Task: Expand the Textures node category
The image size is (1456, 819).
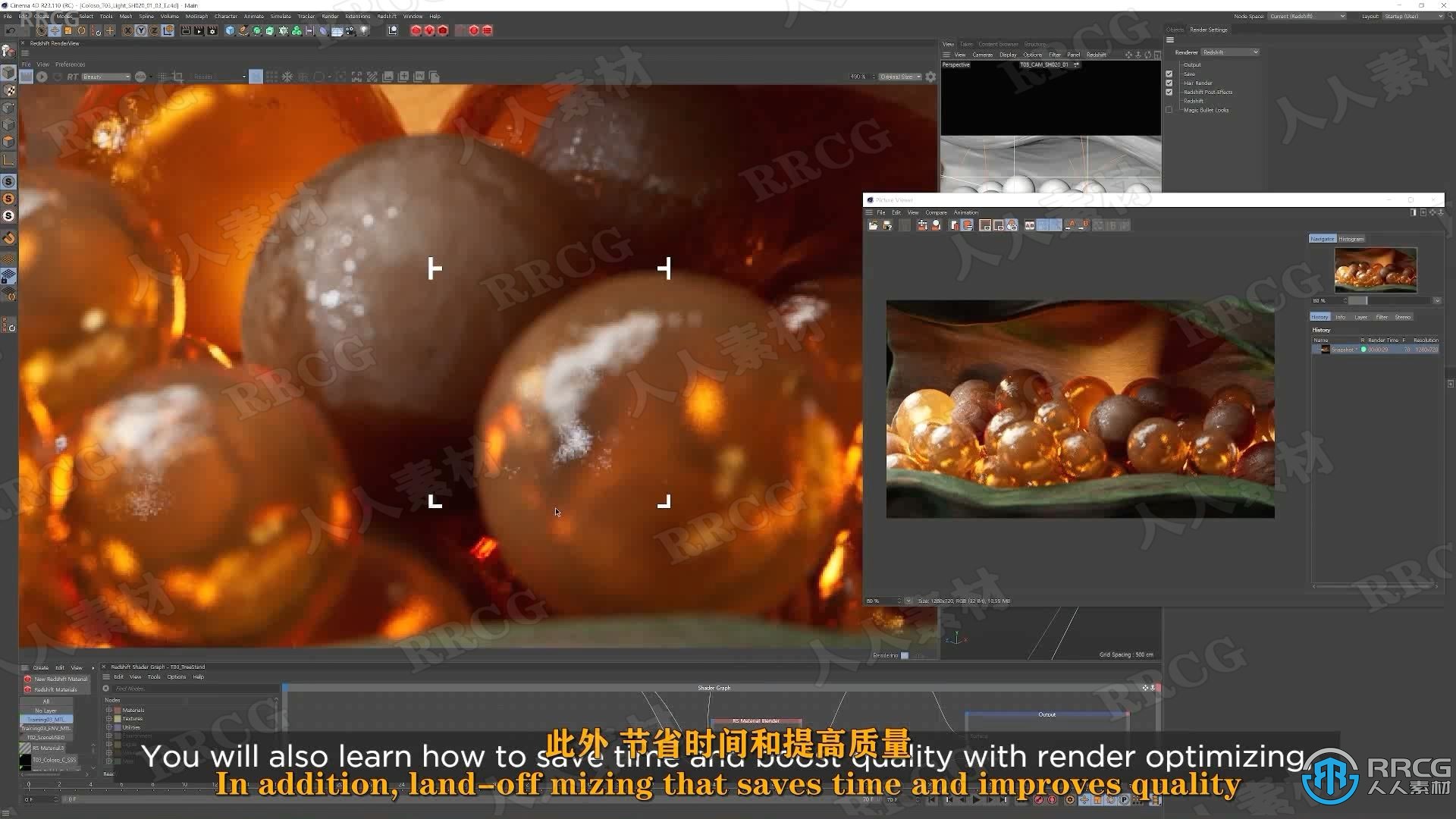Action: tap(109, 719)
